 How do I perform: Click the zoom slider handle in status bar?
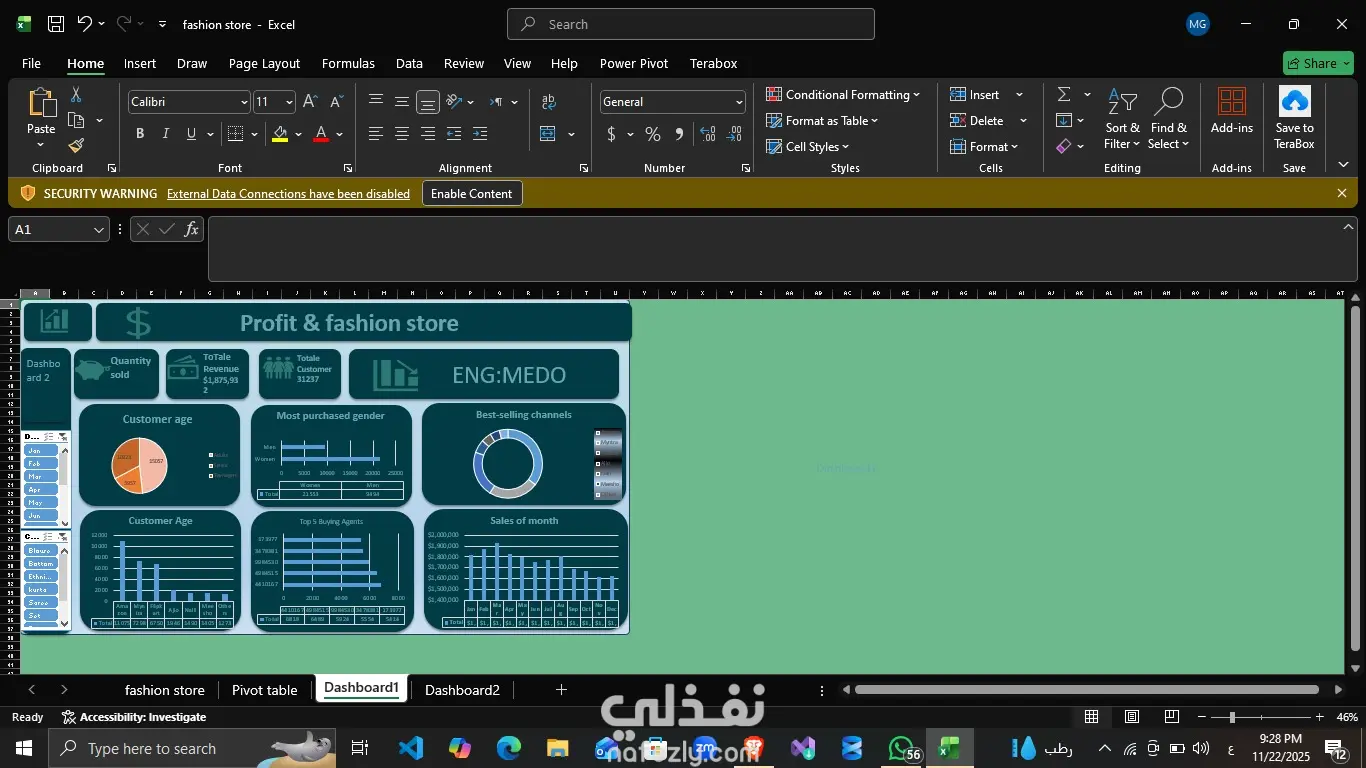[1232, 717]
